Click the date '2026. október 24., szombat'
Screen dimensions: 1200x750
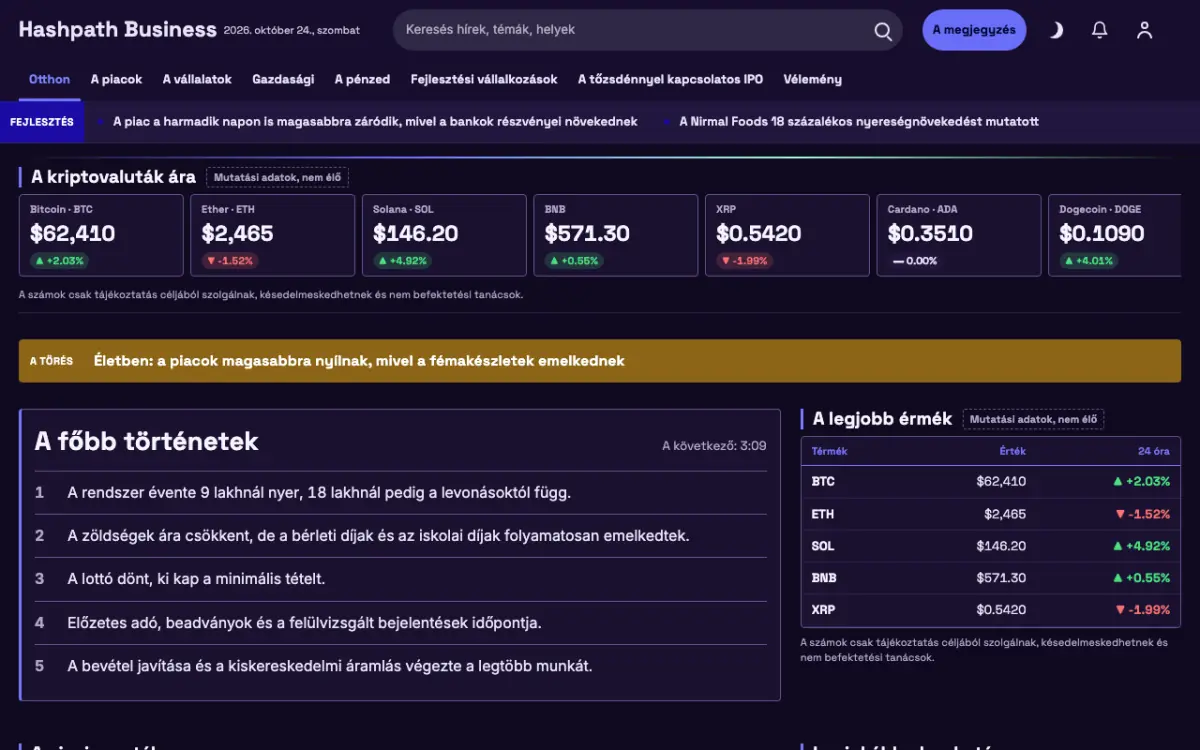coord(292,31)
